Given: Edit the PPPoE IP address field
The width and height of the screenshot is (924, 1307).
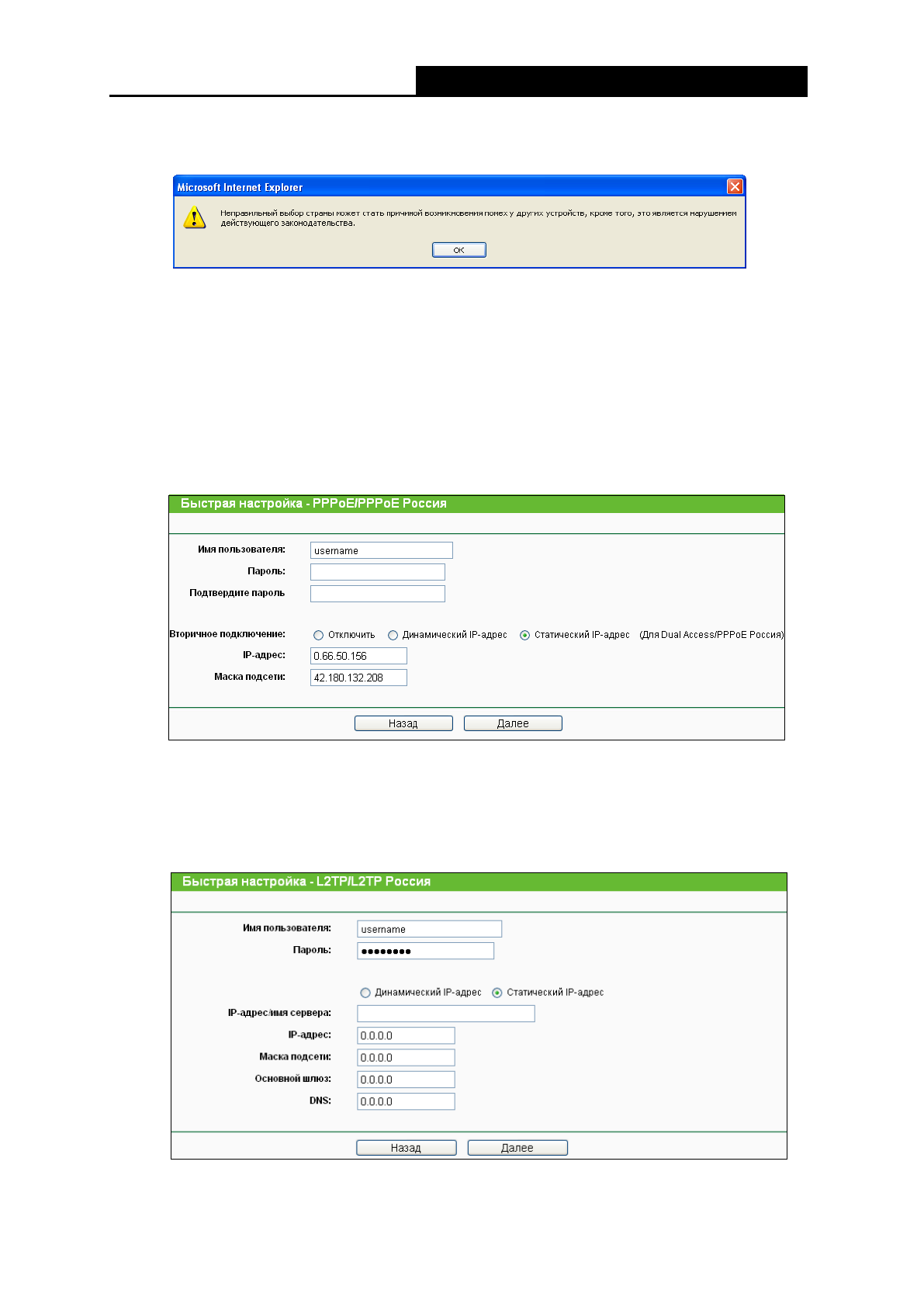Looking at the screenshot, I should point(358,656).
